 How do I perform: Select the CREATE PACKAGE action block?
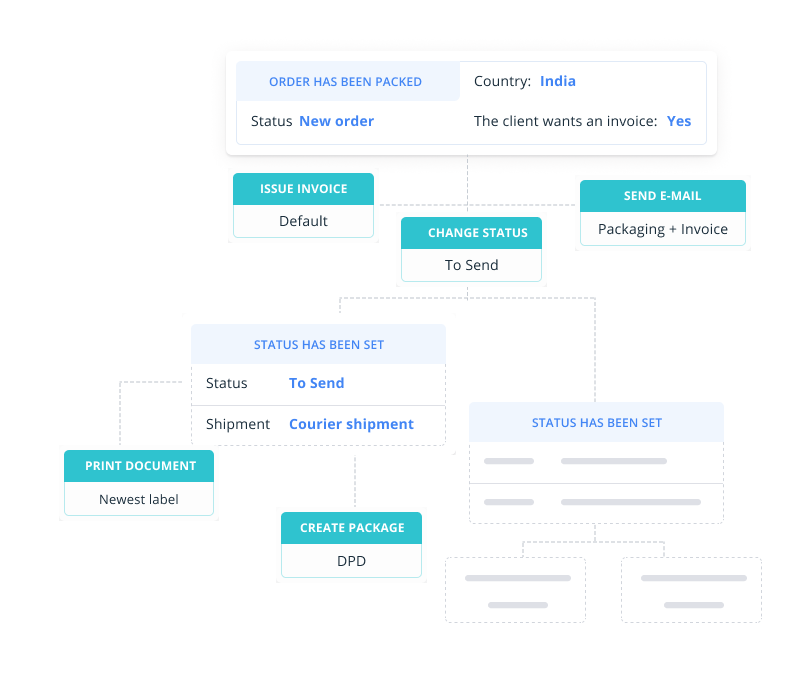click(351, 528)
